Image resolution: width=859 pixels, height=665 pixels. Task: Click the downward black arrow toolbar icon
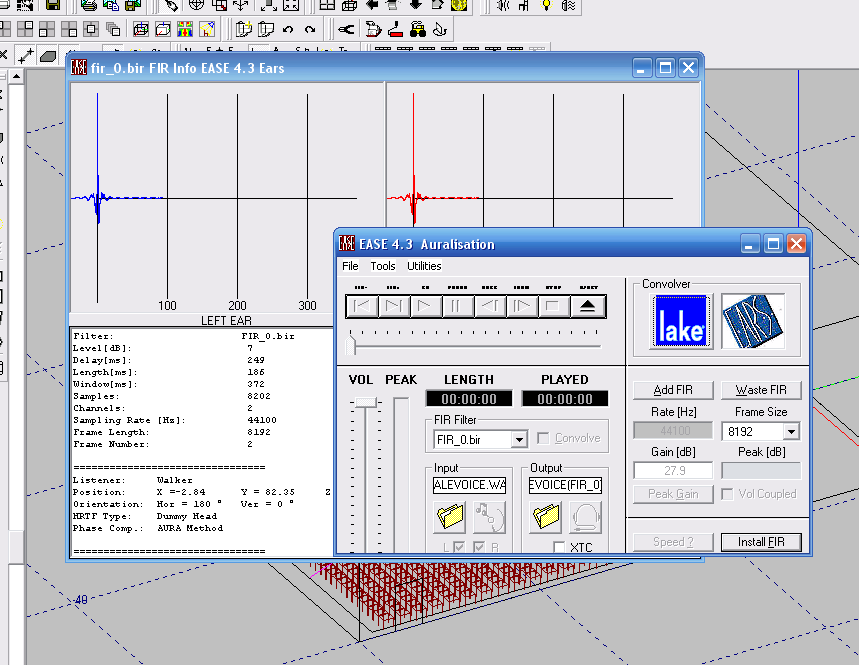pyautogui.click(x=416, y=5)
